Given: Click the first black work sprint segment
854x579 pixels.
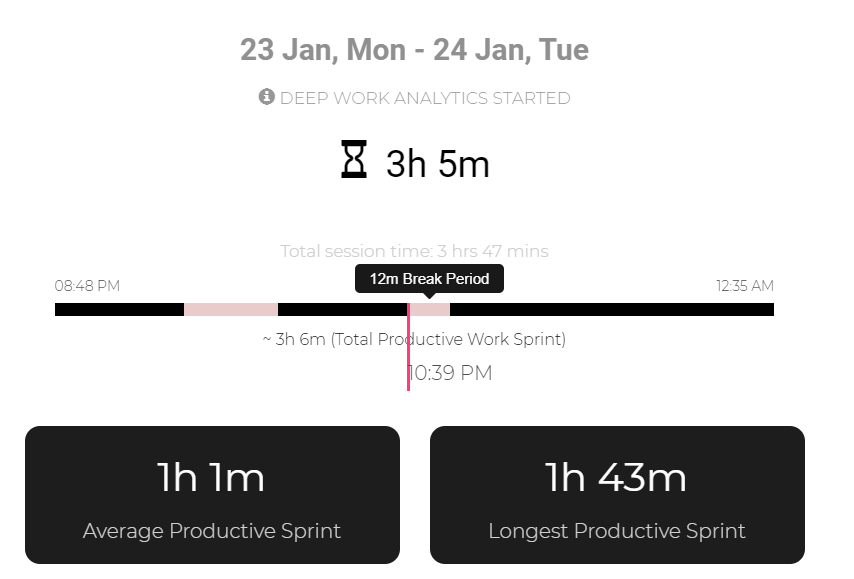Looking at the screenshot, I should click(x=119, y=309).
